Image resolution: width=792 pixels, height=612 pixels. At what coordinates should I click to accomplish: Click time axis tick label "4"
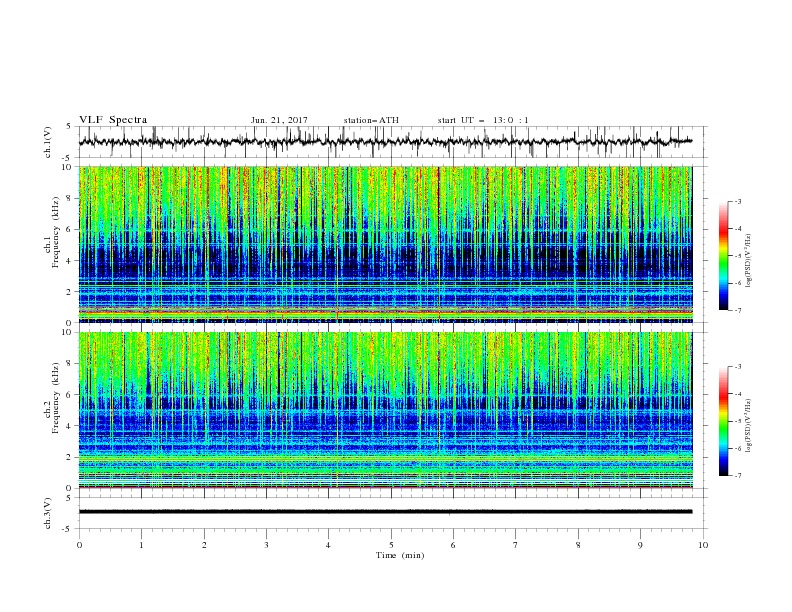point(328,545)
